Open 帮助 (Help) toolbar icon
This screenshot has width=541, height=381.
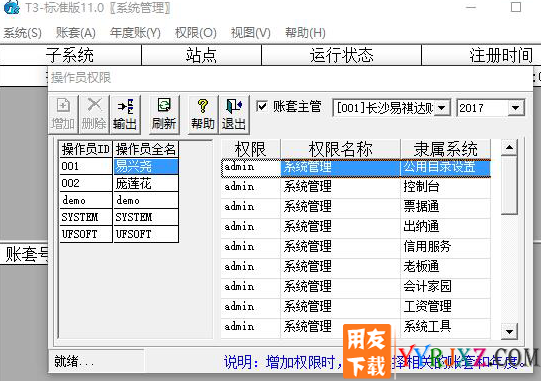[203, 115]
